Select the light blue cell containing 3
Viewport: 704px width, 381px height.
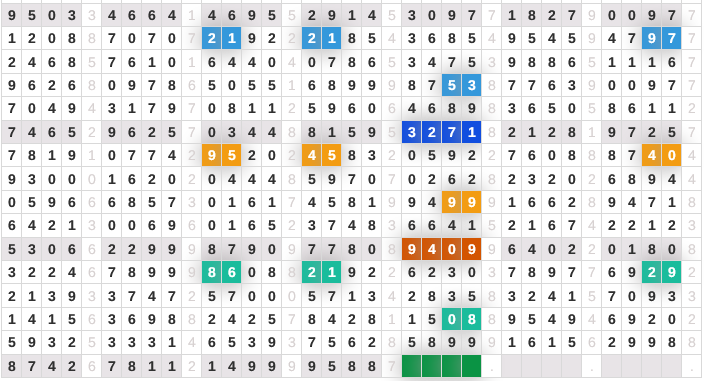(x=471, y=85)
